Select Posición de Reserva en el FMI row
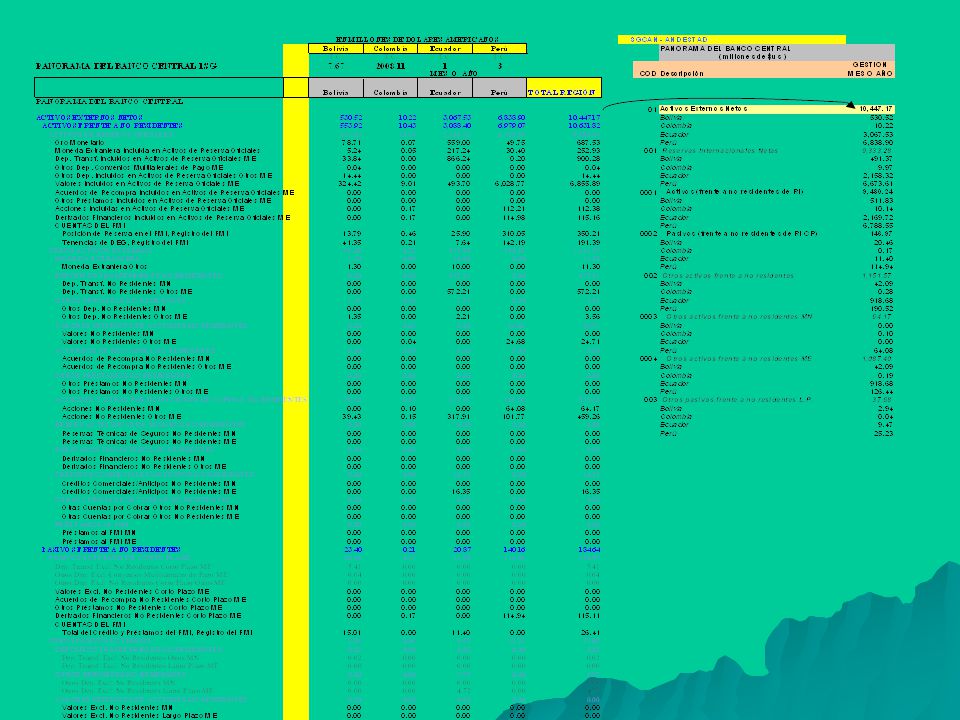Image resolution: width=960 pixels, height=720 pixels. click(x=146, y=233)
